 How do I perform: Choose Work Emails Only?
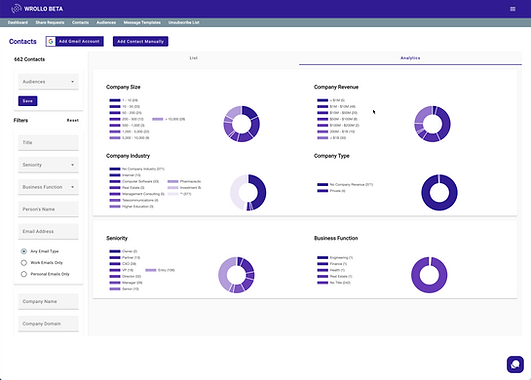pyautogui.click(x=24, y=262)
